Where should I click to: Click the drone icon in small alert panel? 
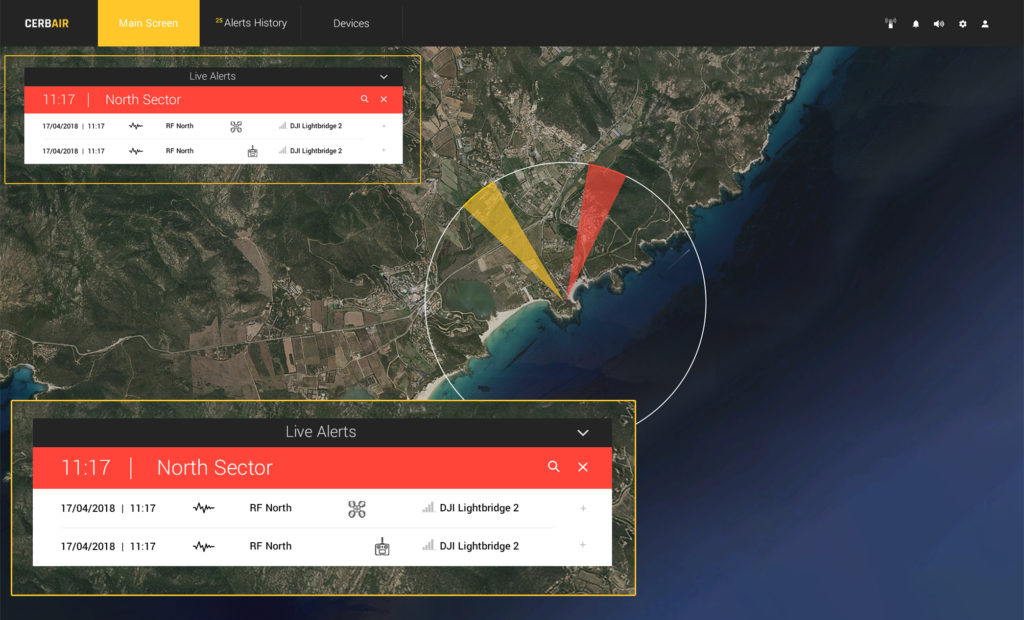pyautogui.click(x=236, y=127)
